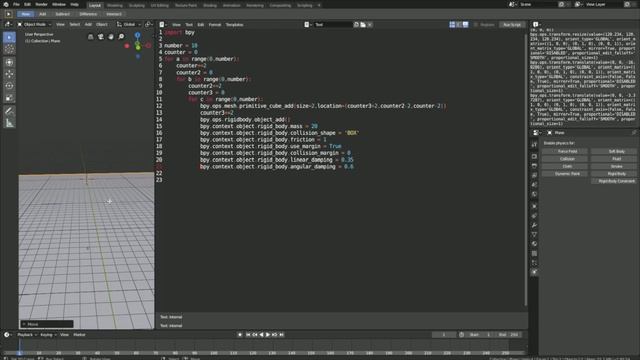Open the Keying dropdown in timeline
Screen dimensions: 640x360
click(48, 335)
